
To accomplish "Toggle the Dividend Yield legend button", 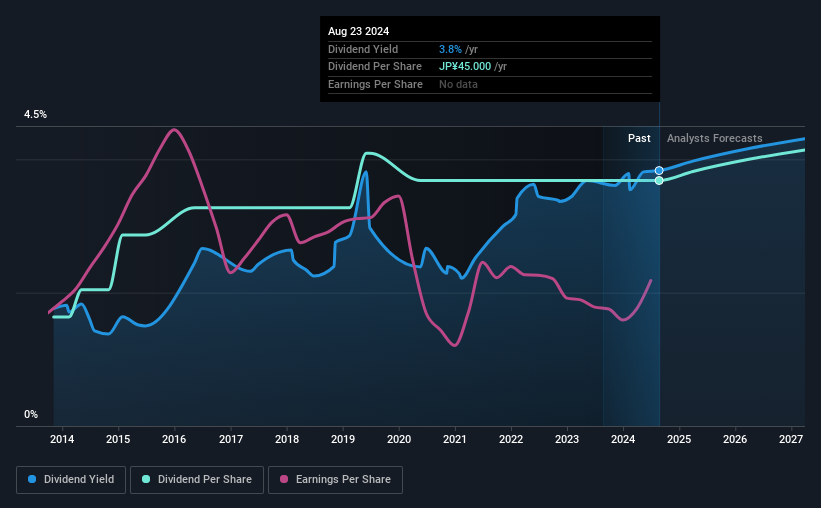I will pos(71,480).
